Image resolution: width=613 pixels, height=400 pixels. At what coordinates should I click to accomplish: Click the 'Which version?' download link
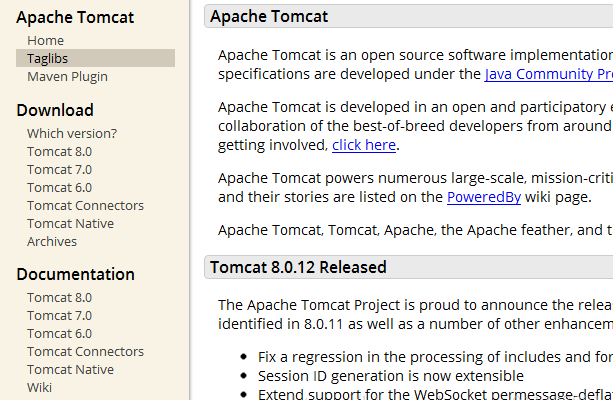tap(71, 133)
